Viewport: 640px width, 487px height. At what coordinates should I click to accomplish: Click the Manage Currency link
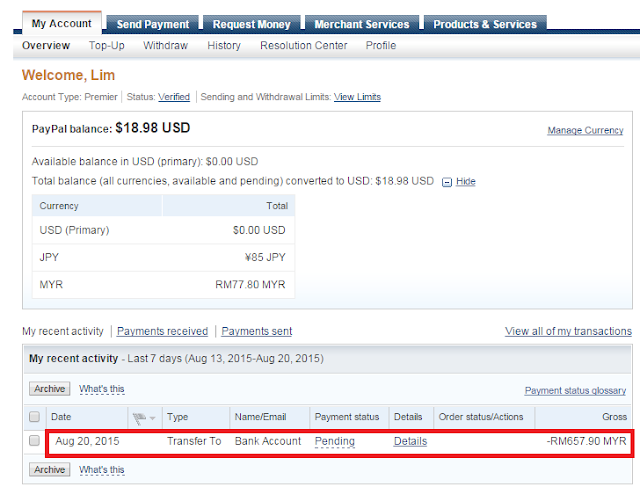[585, 131]
